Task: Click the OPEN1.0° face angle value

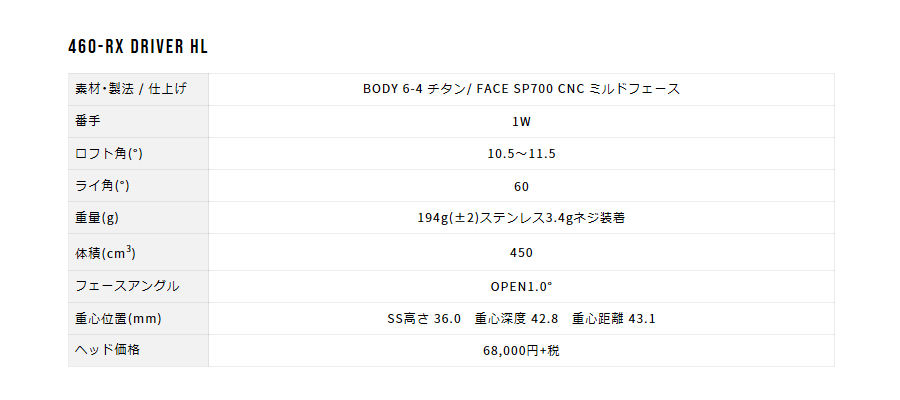Action: pyautogui.click(x=521, y=286)
